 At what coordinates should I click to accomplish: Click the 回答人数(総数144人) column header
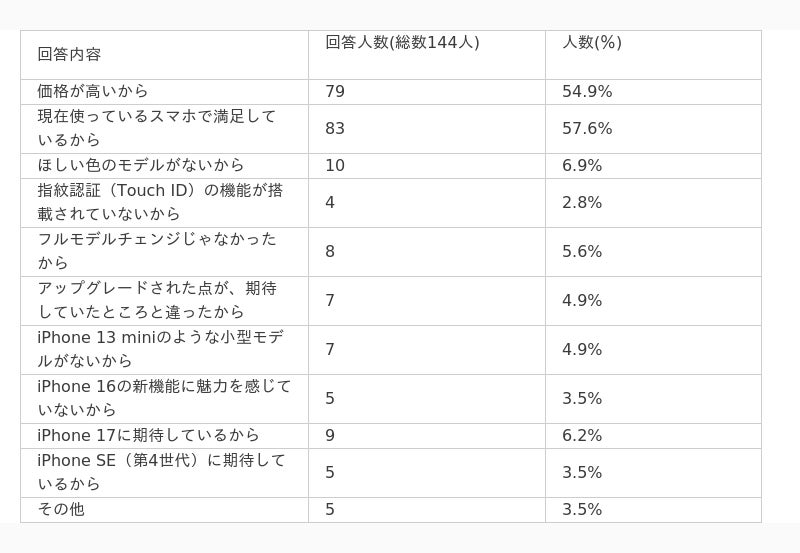402,42
